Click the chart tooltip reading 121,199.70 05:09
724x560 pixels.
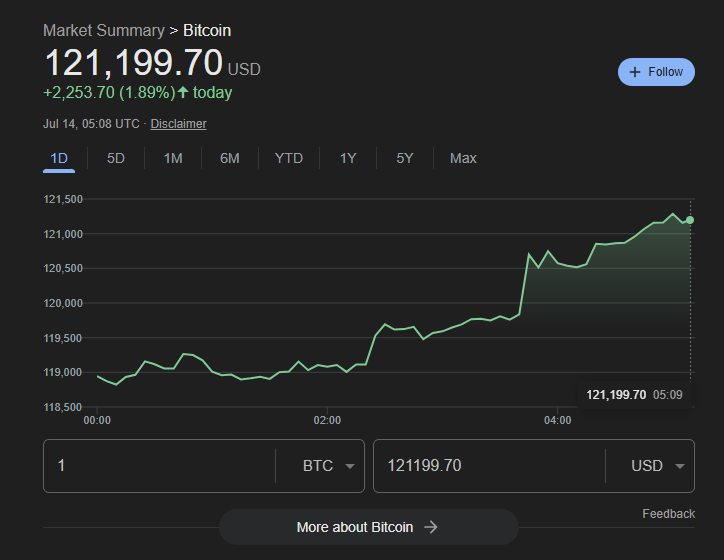(x=634, y=395)
